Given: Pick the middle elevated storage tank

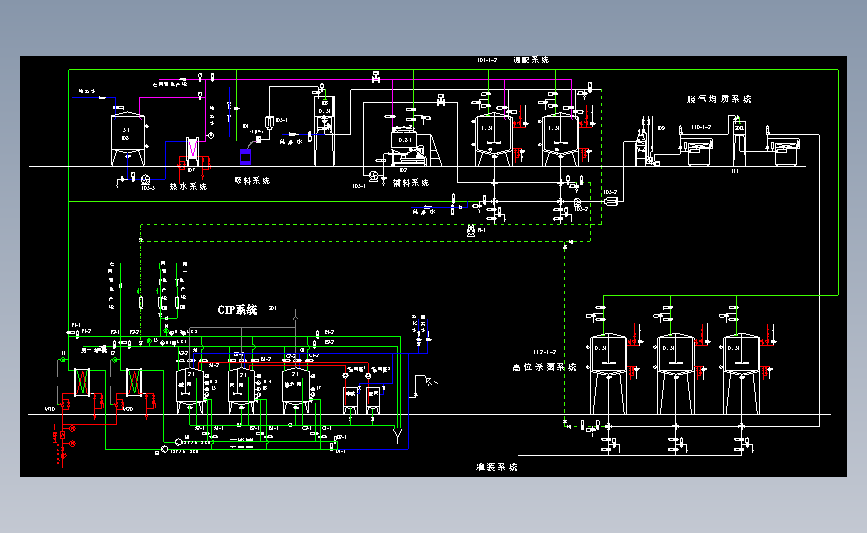Looking at the screenshot, I should pos(675,373).
